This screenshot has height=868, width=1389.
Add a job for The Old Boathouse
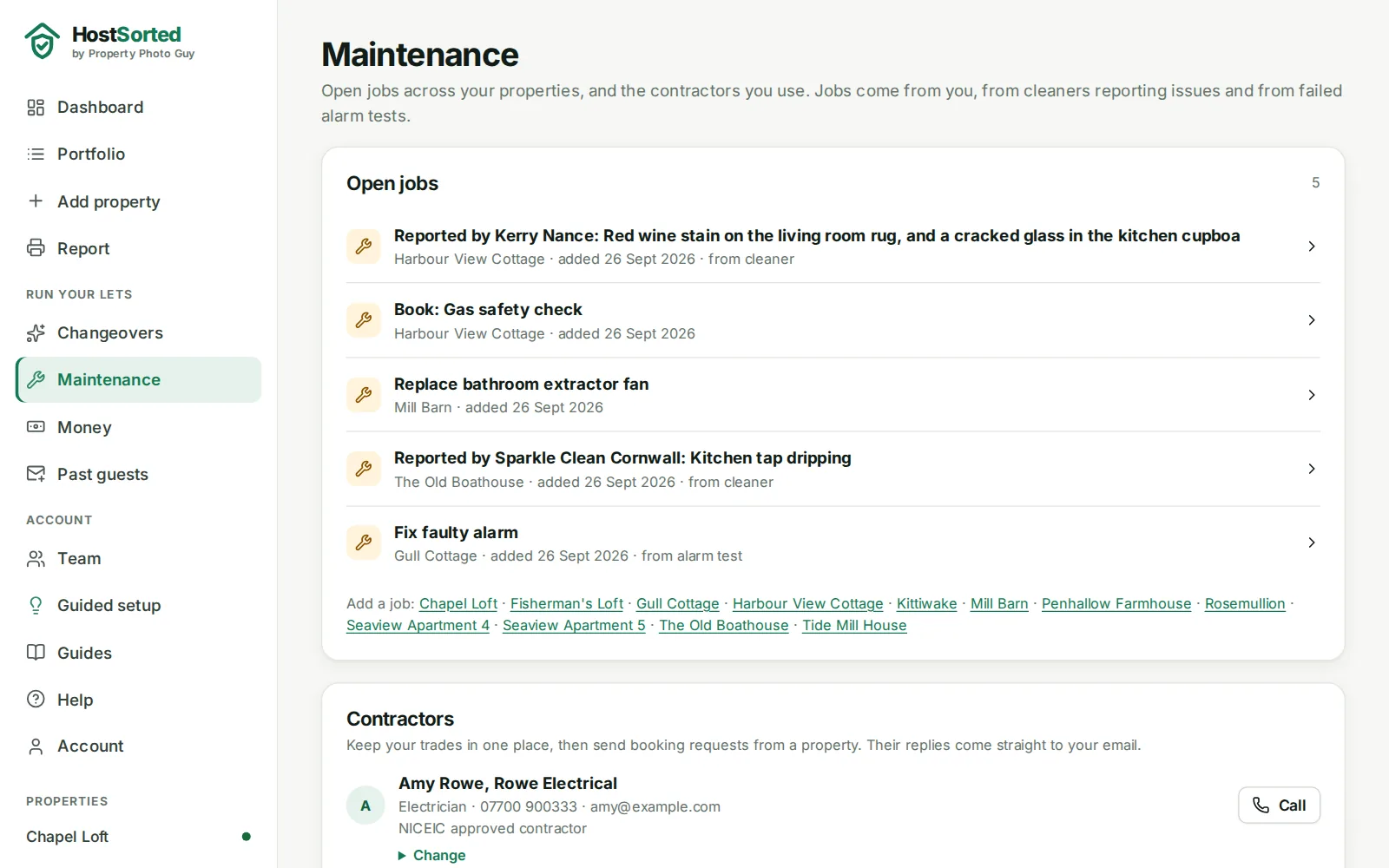(724, 625)
